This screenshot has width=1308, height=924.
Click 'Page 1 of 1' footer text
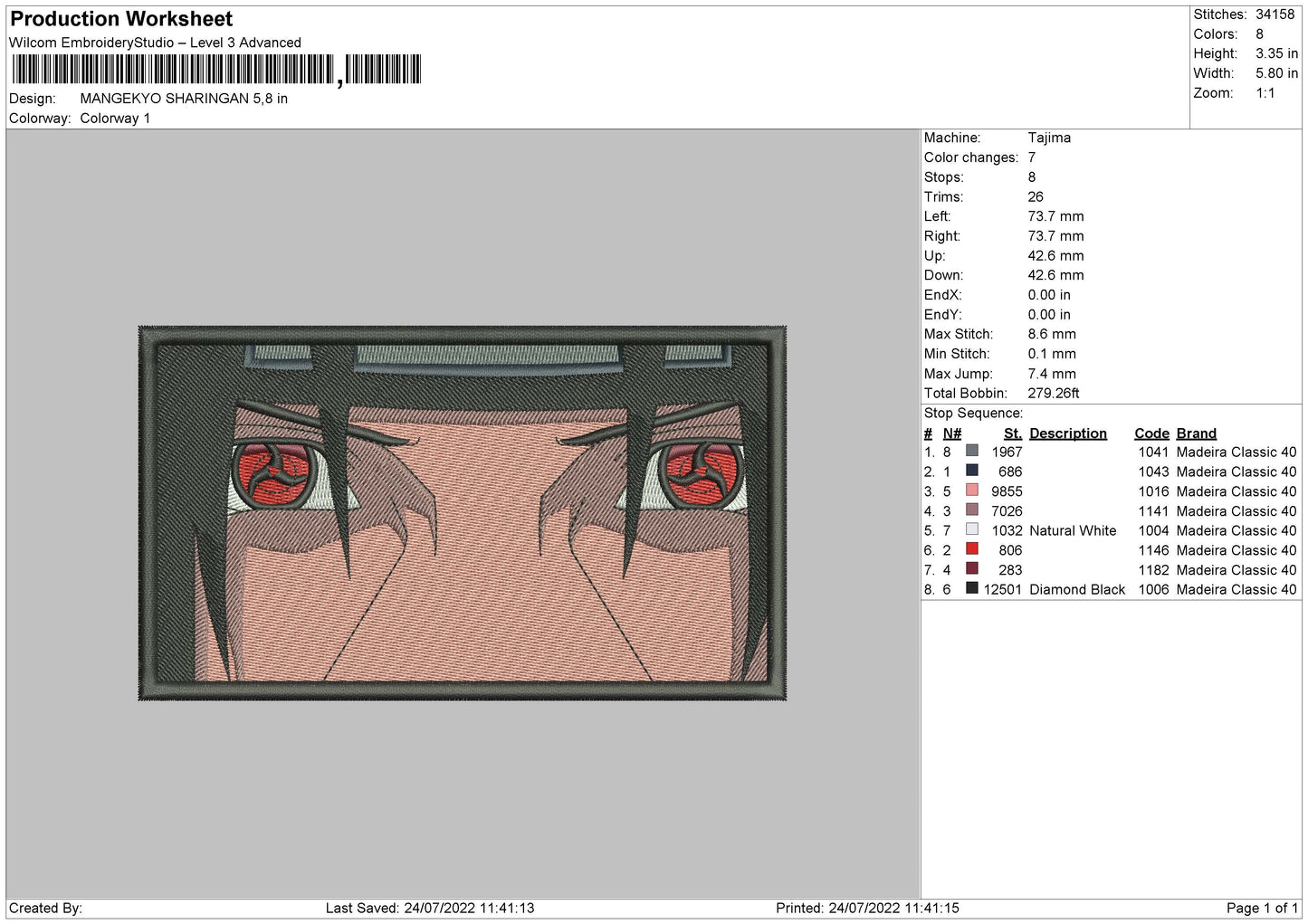(1262, 909)
